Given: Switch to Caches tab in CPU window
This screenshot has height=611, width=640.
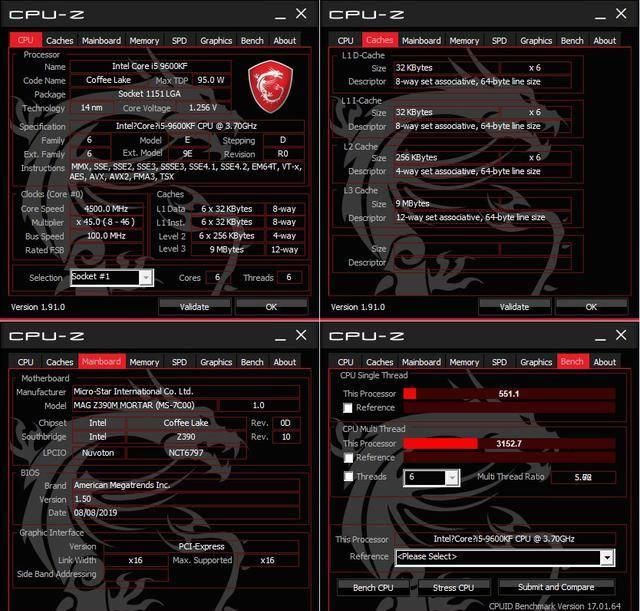Looking at the screenshot, I should pyautogui.click(x=60, y=40).
